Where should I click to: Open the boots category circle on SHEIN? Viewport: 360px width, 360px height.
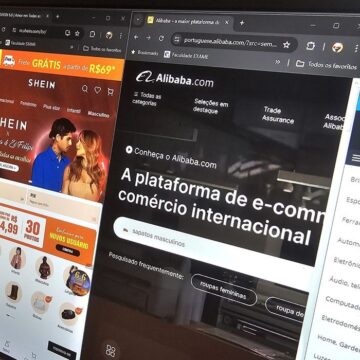[13, 292]
